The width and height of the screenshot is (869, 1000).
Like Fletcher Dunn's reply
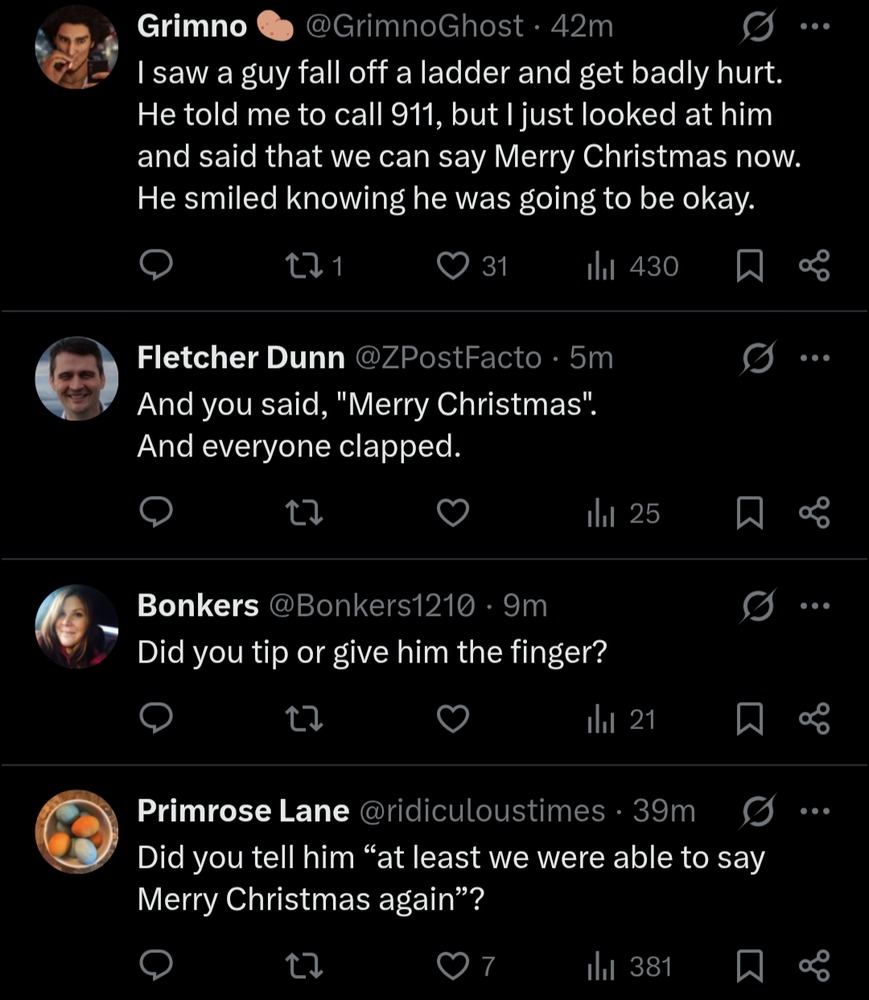(454, 513)
